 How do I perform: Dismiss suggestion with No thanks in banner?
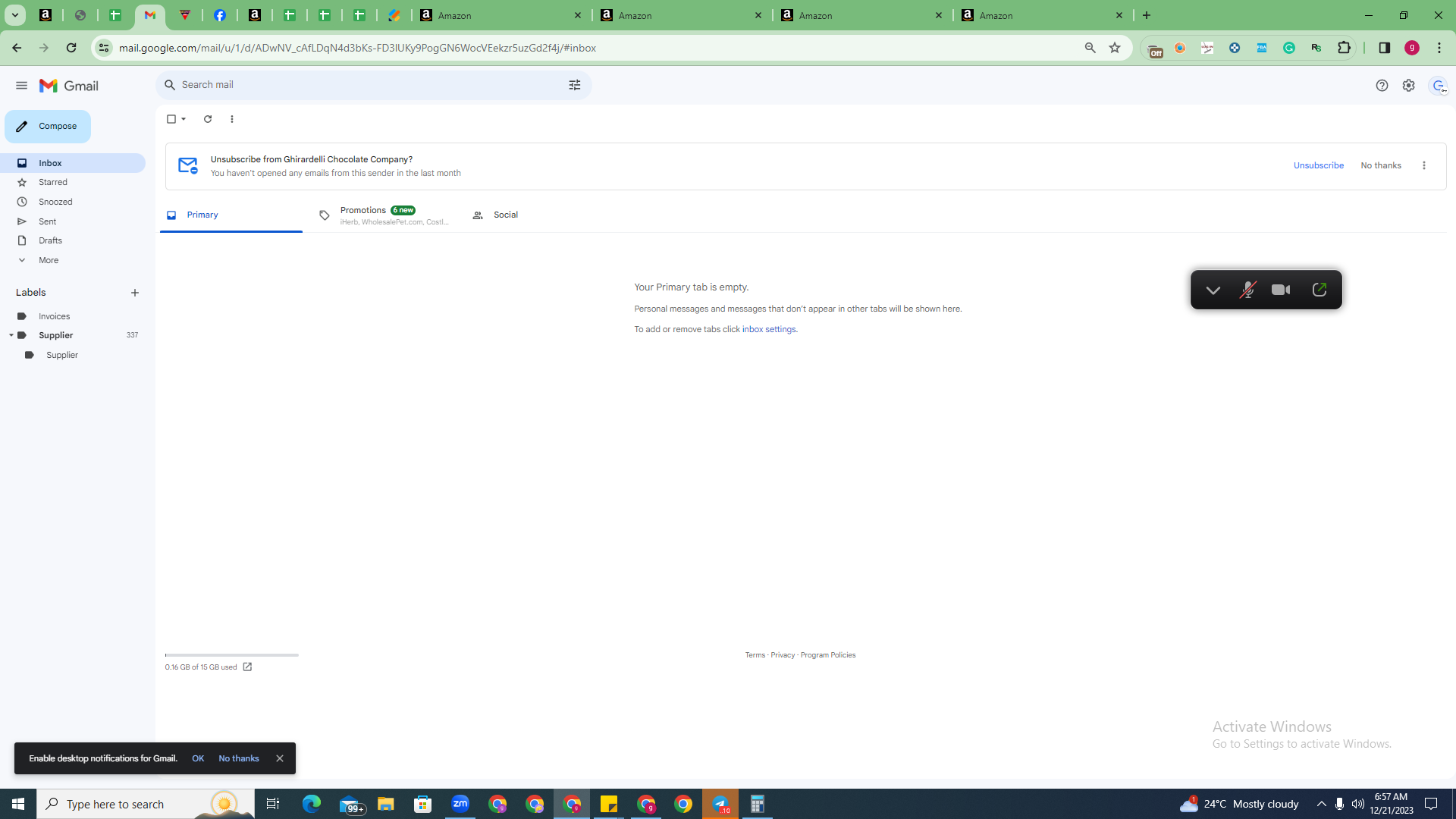coord(1381,165)
